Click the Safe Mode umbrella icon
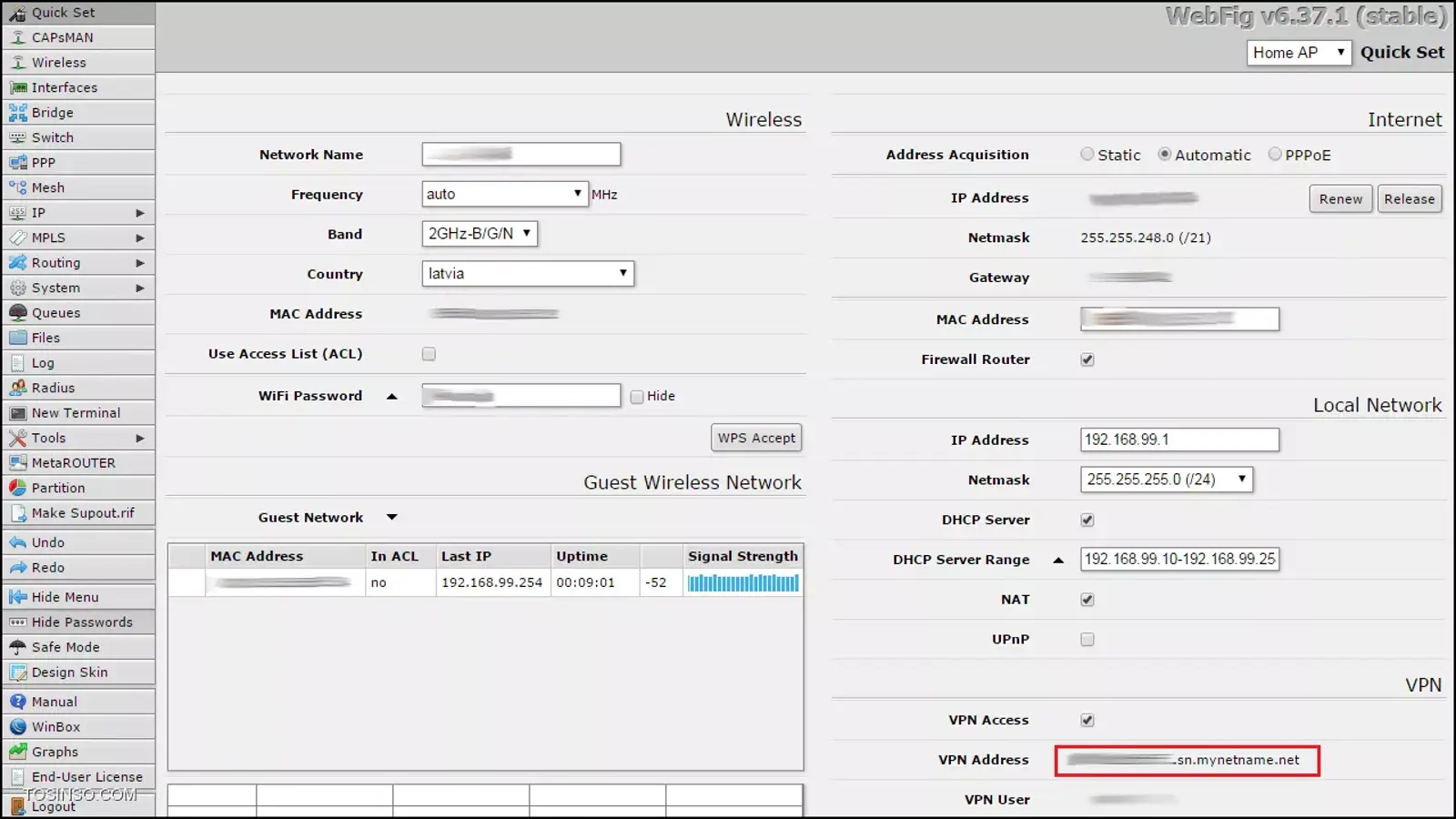 click(x=17, y=647)
